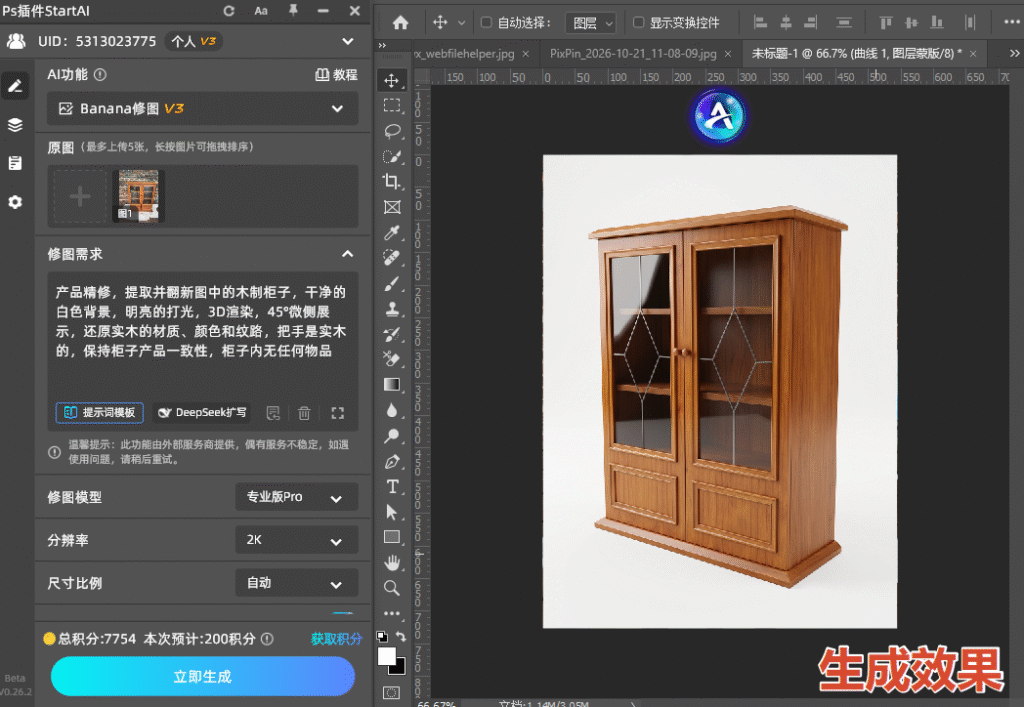1024x707 pixels.
Task: Collapse the 修图需求 section
Action: click(x=347, y=254)
